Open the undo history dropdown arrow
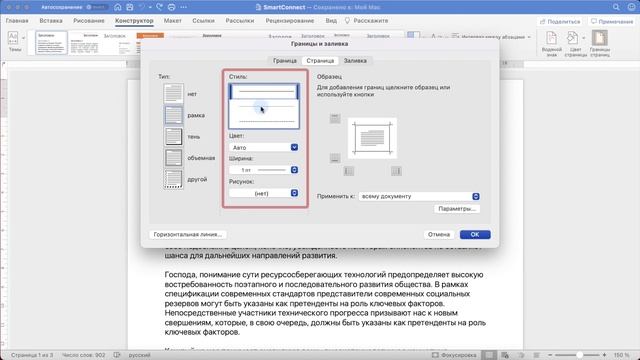This screenshot has width=640, height=360. [150, 7]
